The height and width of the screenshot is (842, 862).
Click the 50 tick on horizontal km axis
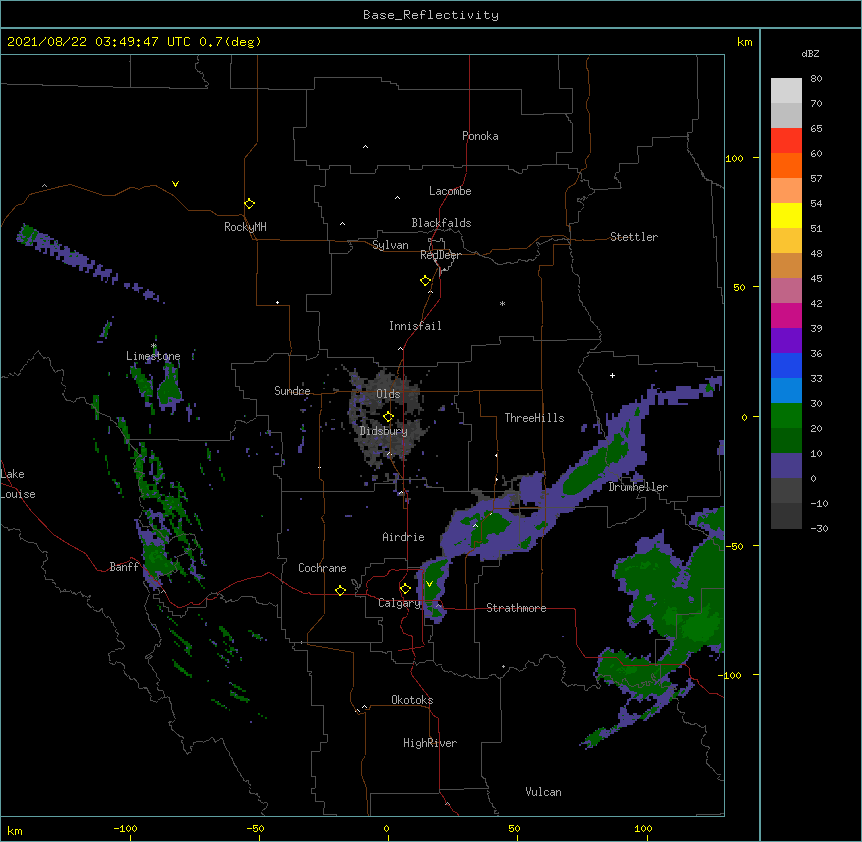coord(514,828)
